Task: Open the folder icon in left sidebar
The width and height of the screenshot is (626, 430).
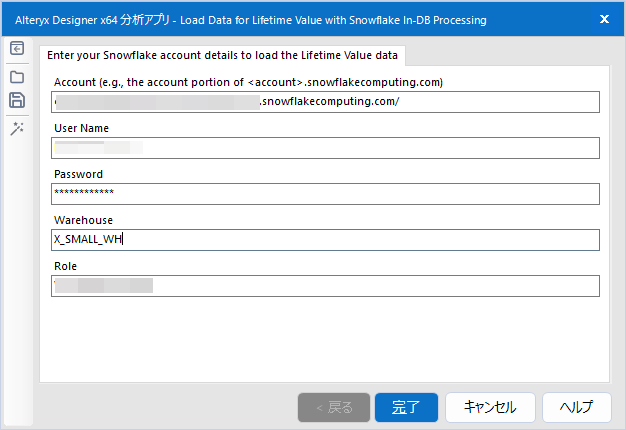Action: (x=17, y=75)
